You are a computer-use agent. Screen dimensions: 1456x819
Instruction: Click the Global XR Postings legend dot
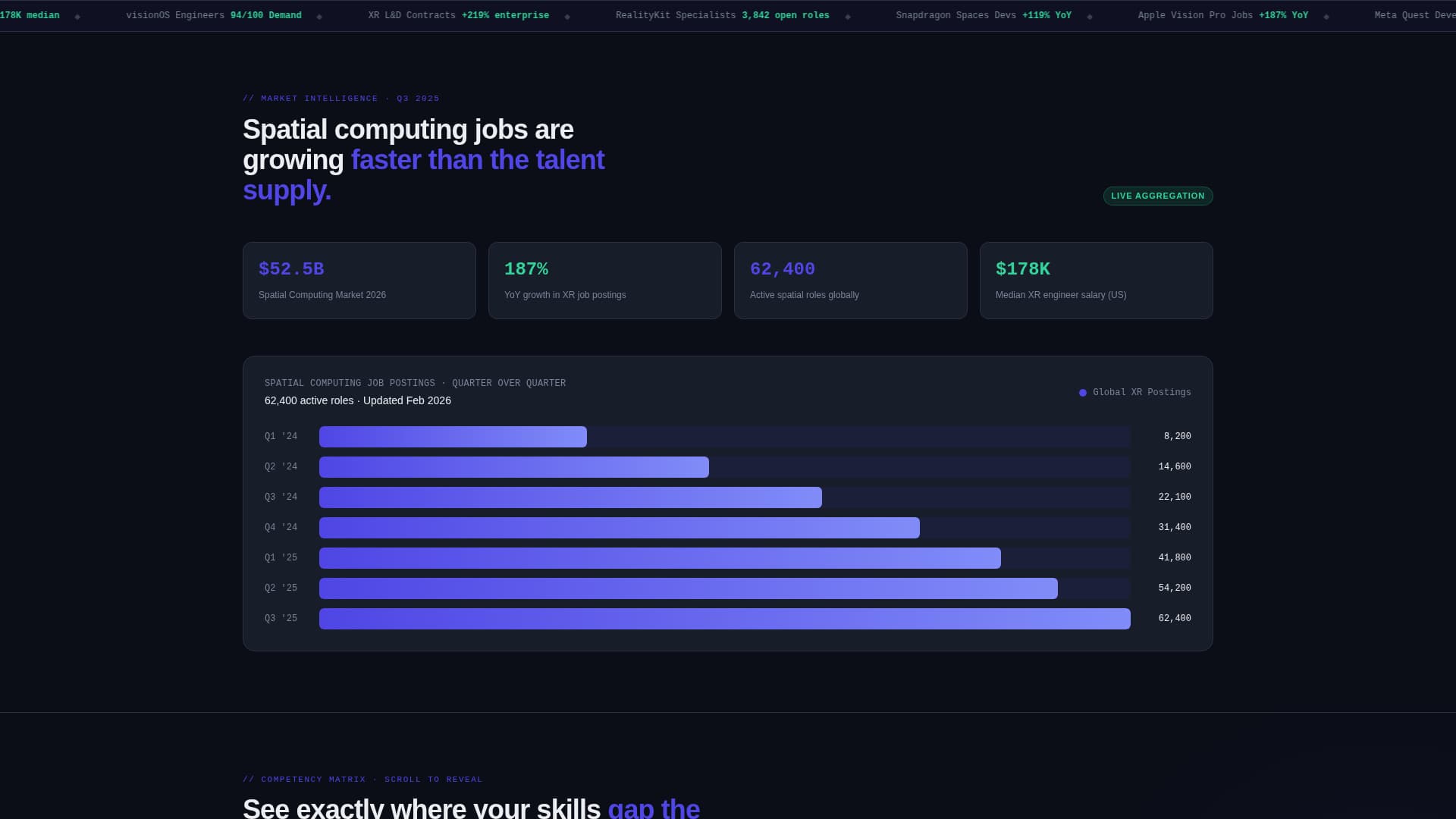(x=1083, y=393)
